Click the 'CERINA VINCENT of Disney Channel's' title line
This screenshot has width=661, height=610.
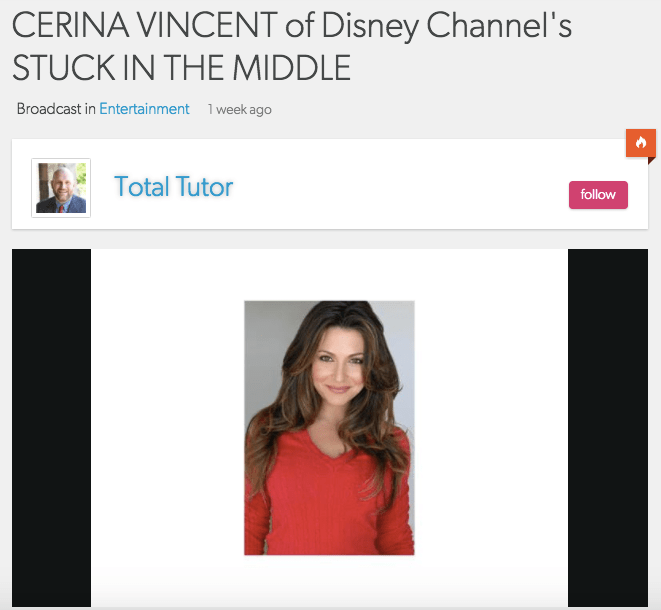(292, 26)
